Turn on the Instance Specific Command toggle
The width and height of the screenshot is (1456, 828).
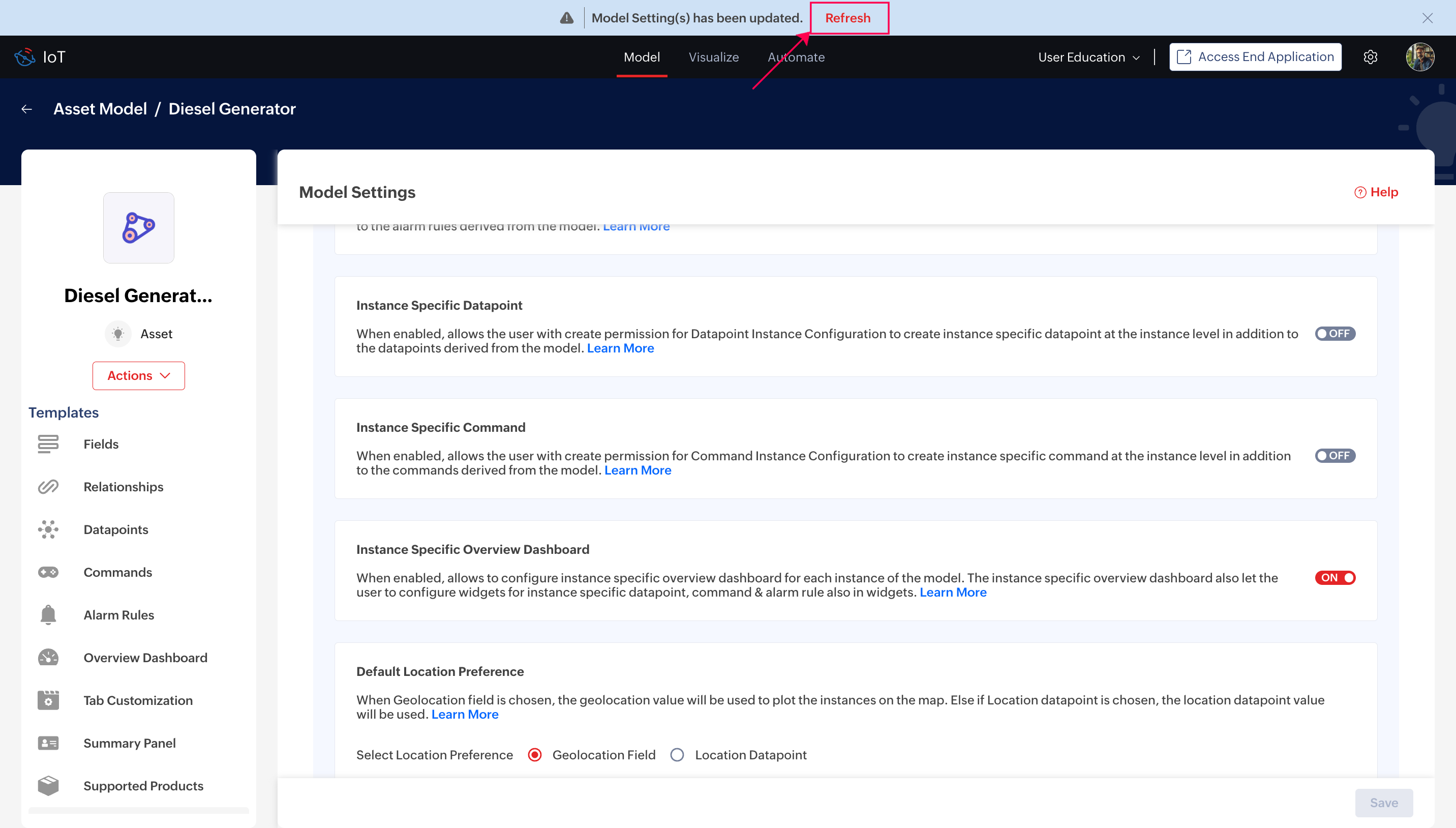coord(1334,455)
